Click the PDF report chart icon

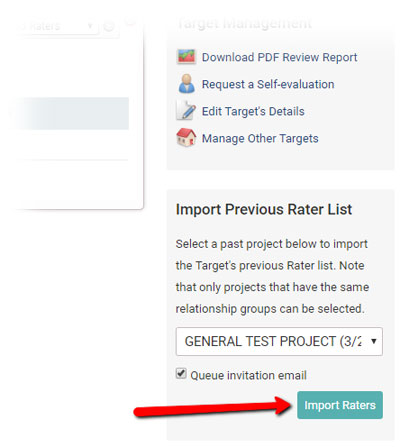pyautogui.click(x=186, y=57)
